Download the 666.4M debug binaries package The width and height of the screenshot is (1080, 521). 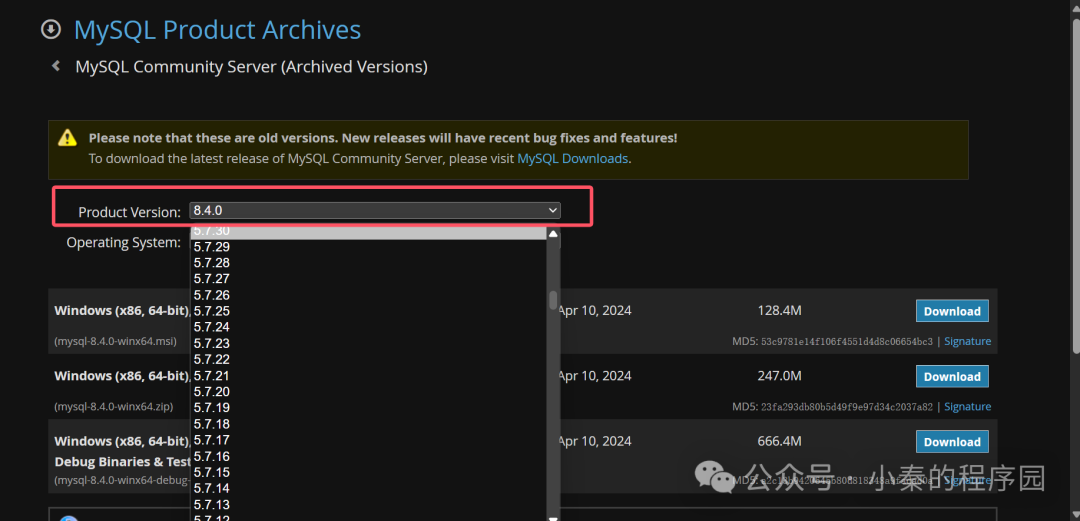pos(952,442)
